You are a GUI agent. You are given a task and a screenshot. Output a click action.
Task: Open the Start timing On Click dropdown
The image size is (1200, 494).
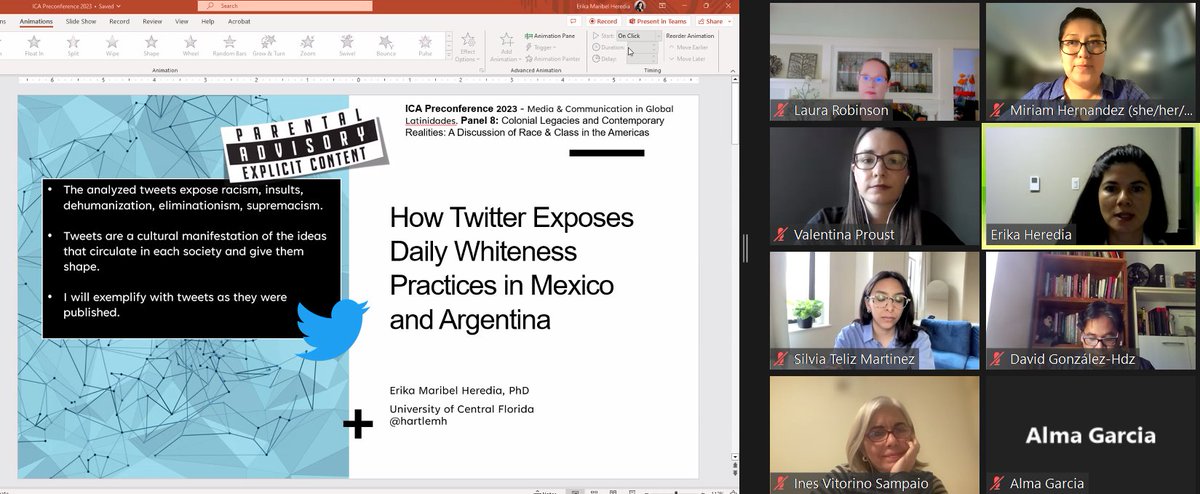click(x=638, y=36)
